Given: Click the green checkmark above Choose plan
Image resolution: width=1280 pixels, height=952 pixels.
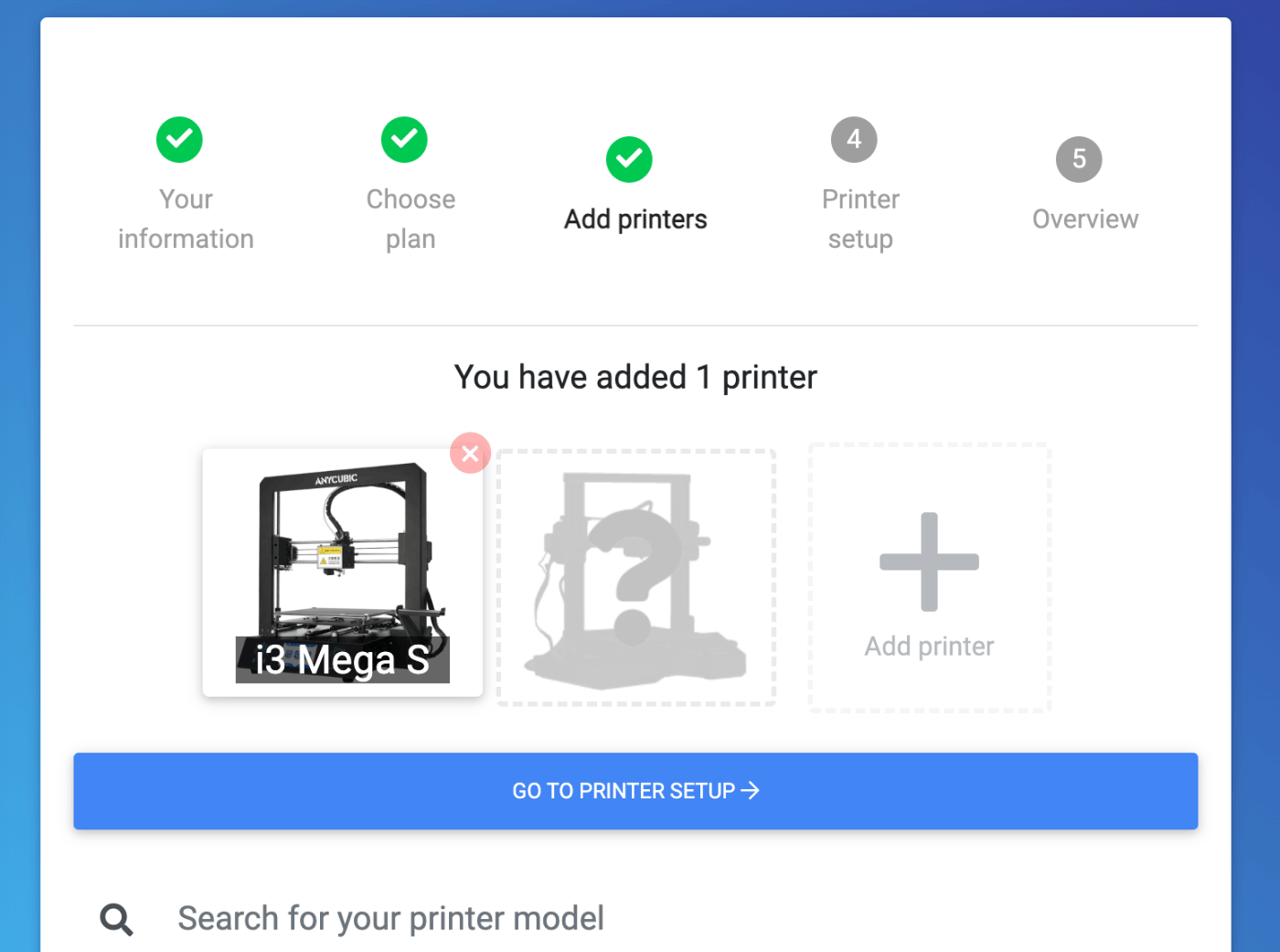Looking at the screenshot, I should coord(404,140).
